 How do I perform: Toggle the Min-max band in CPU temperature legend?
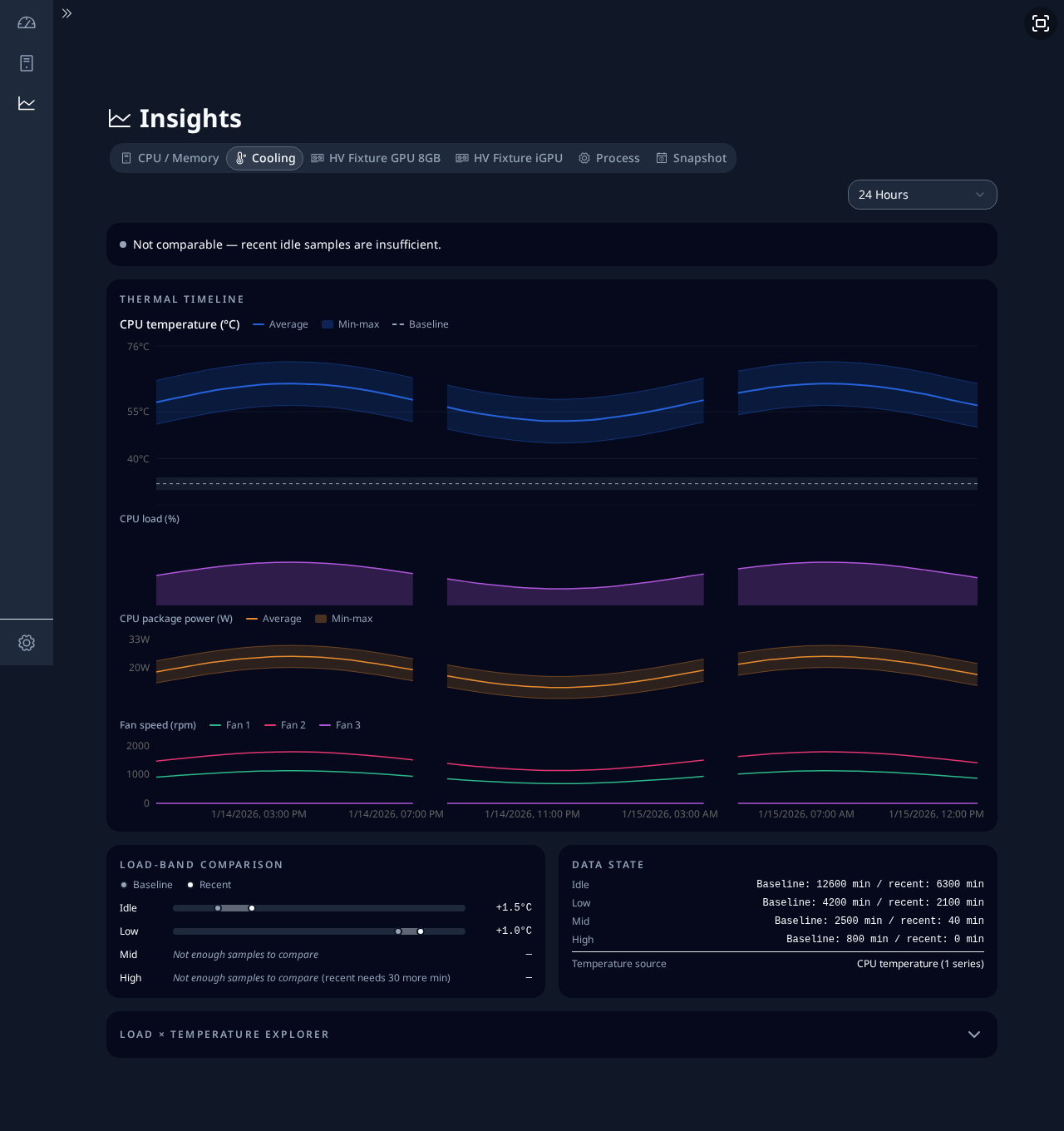point(350,324)
